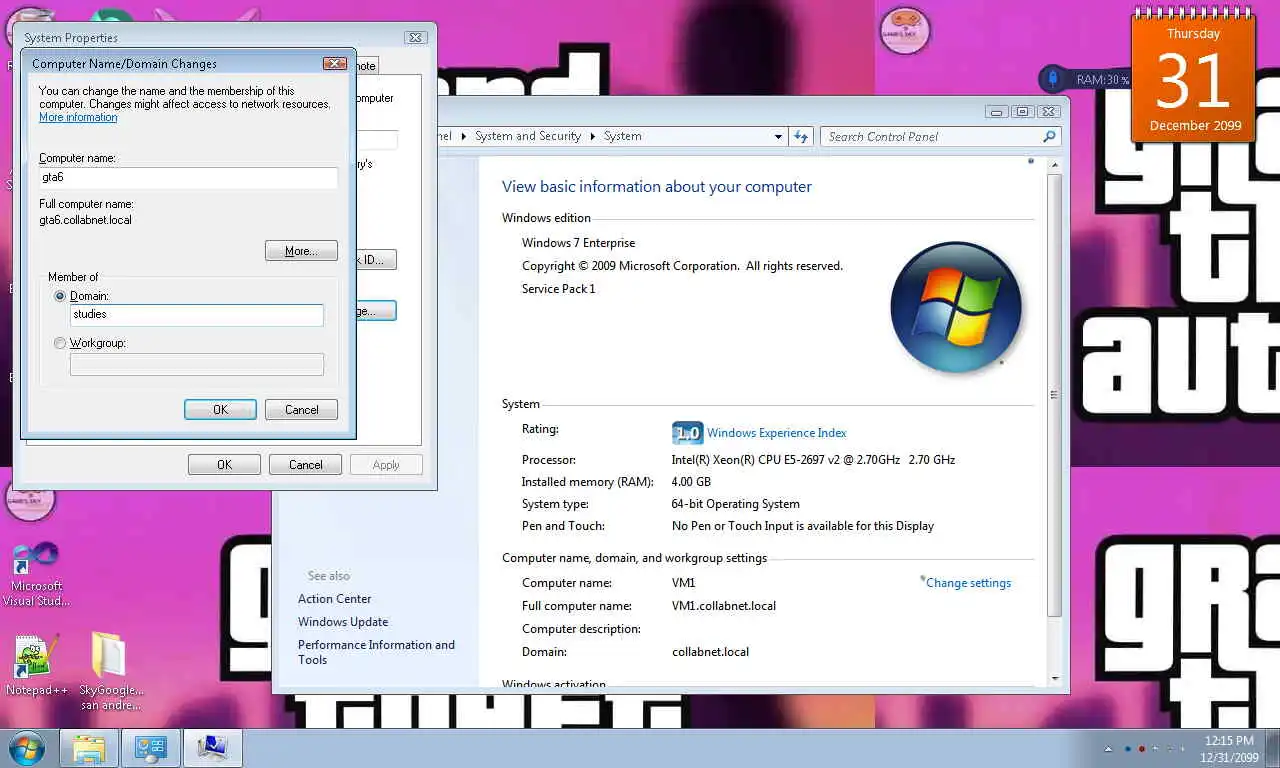This screenshot has width=1280, height=768.
Task: Click the Windows logo in System window
Action: pos(956,307)
